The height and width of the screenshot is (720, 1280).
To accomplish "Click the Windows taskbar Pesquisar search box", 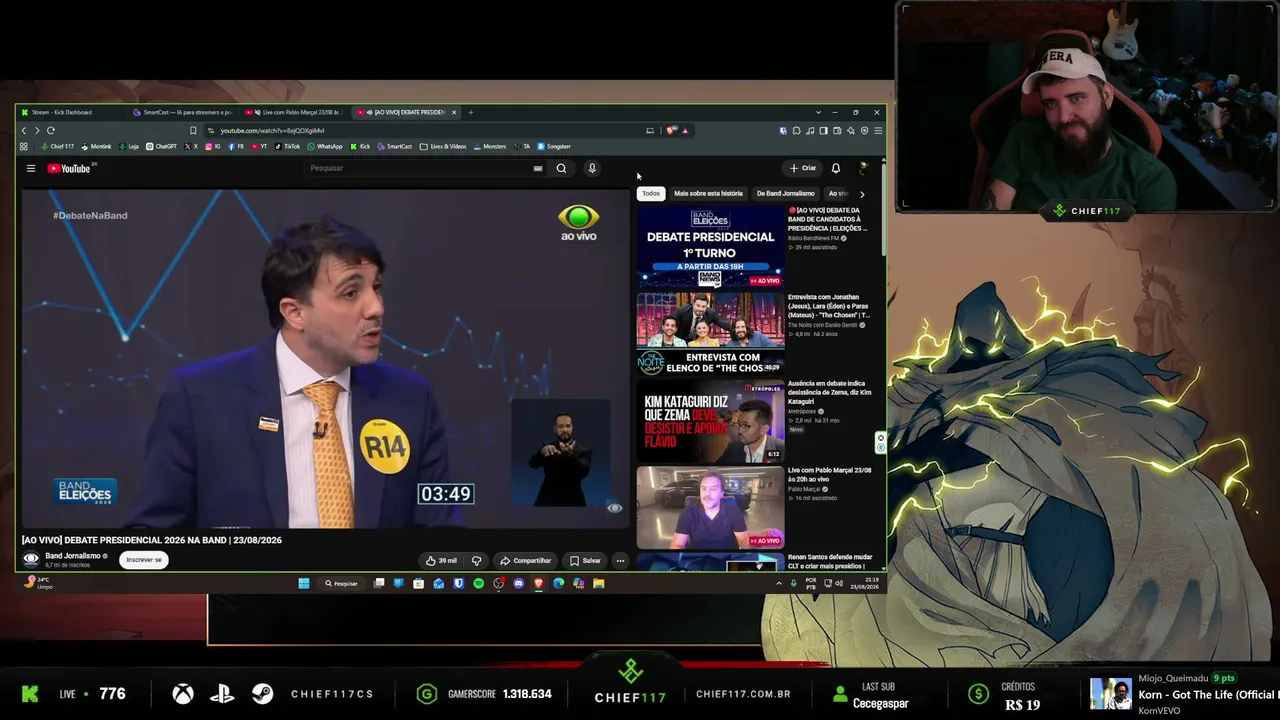I will pos(342,583).
